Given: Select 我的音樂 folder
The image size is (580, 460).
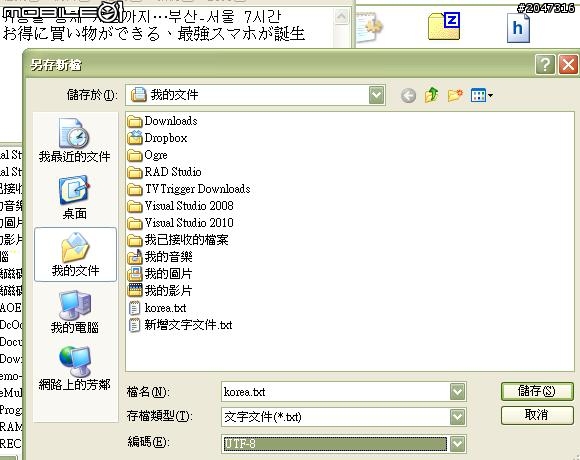Looking at the screenshot, I should (160, 257).
